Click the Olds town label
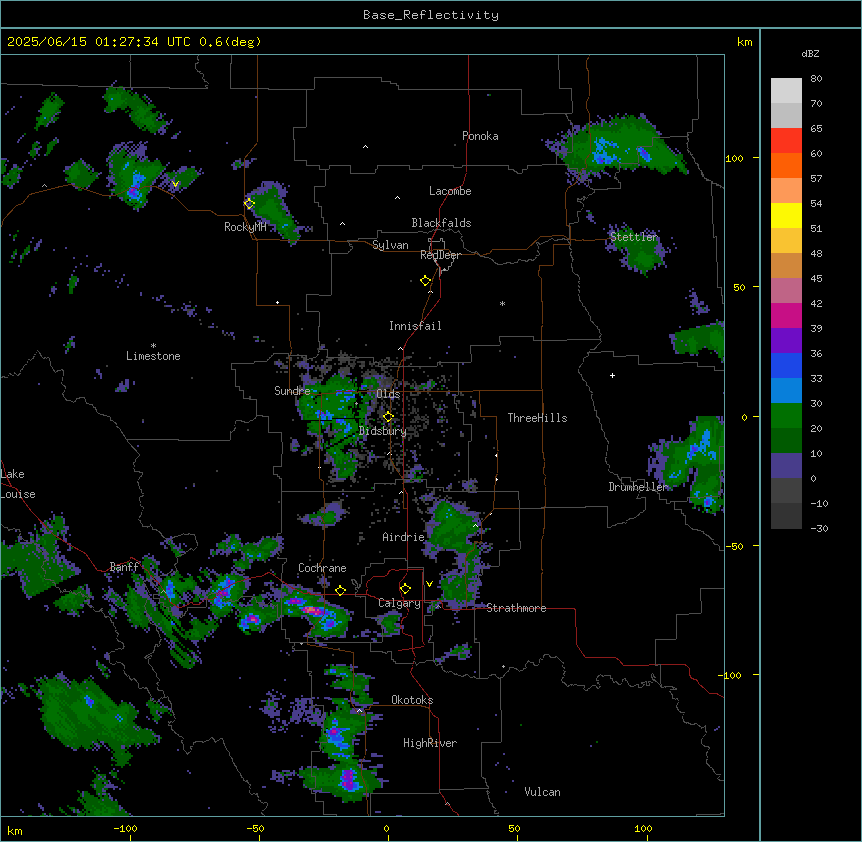This screenshot has width=862, height=842. (388, 394)
